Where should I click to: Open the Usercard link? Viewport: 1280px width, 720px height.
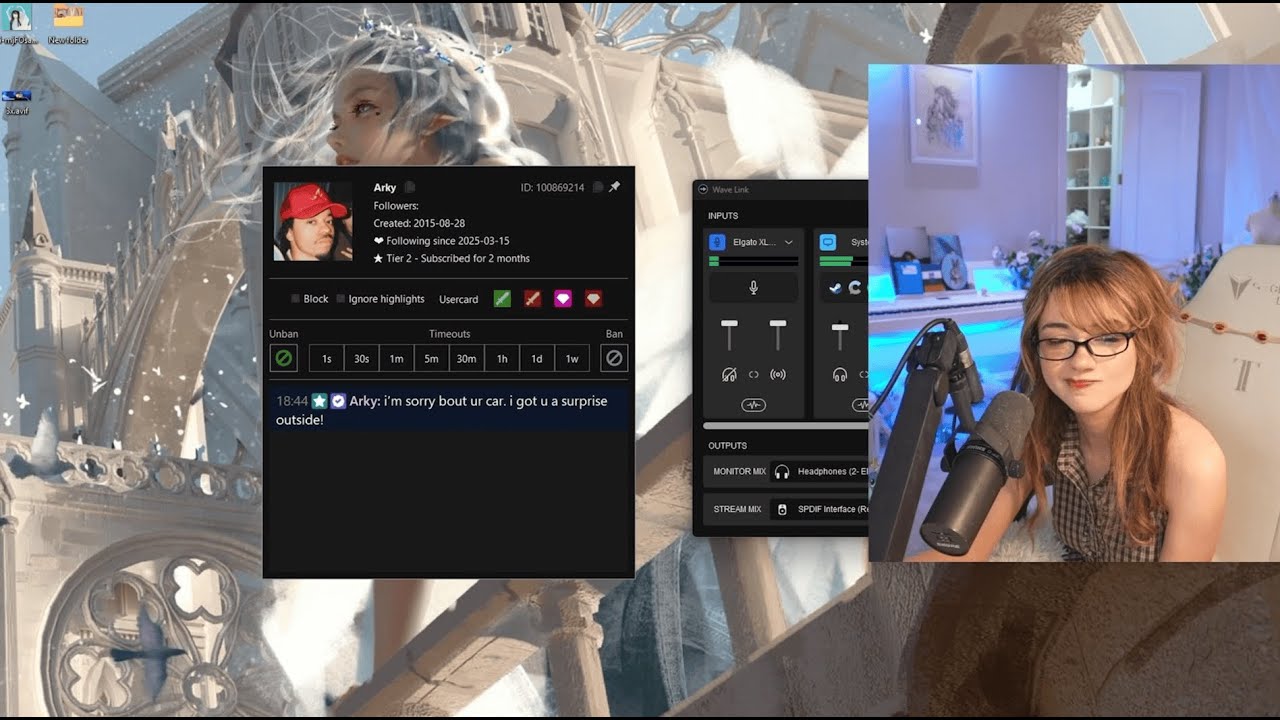pos(459,299)
